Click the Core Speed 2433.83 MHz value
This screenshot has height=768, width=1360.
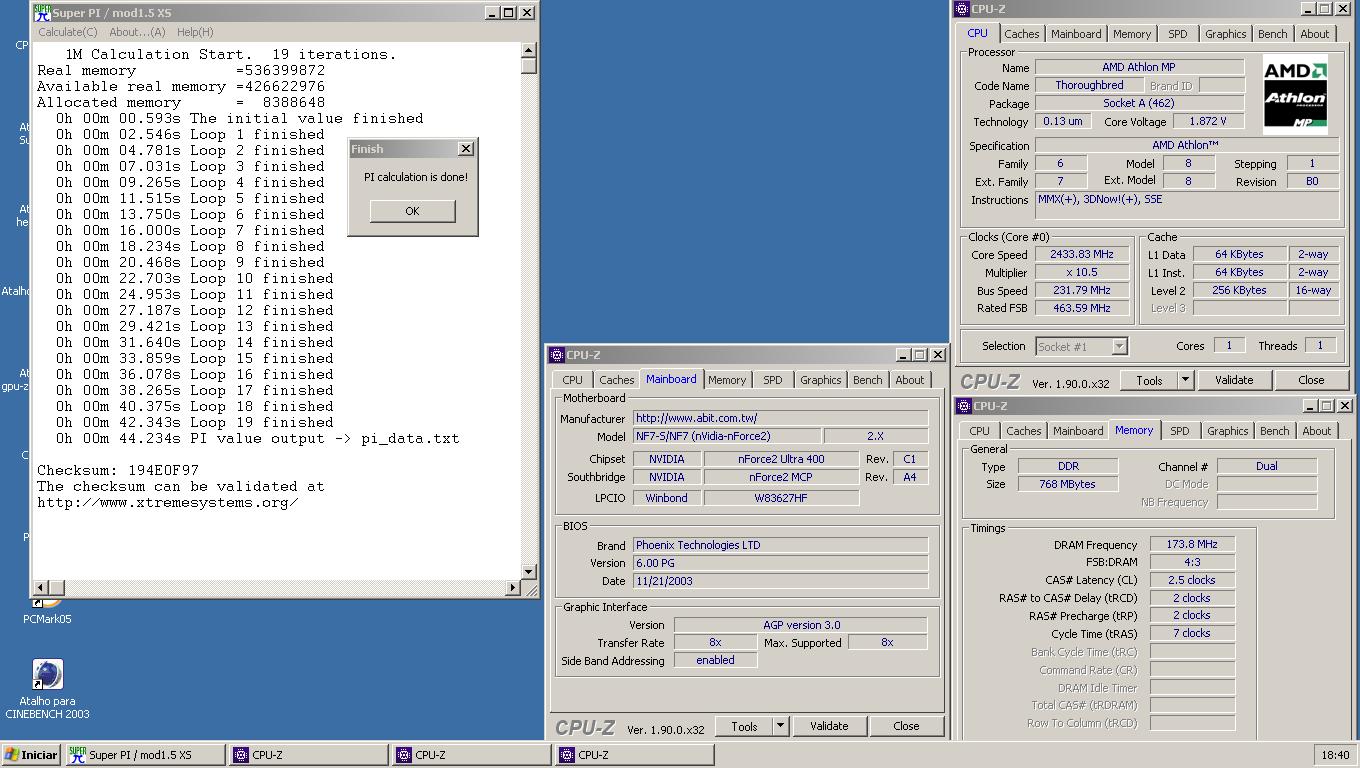point(1082,254)
